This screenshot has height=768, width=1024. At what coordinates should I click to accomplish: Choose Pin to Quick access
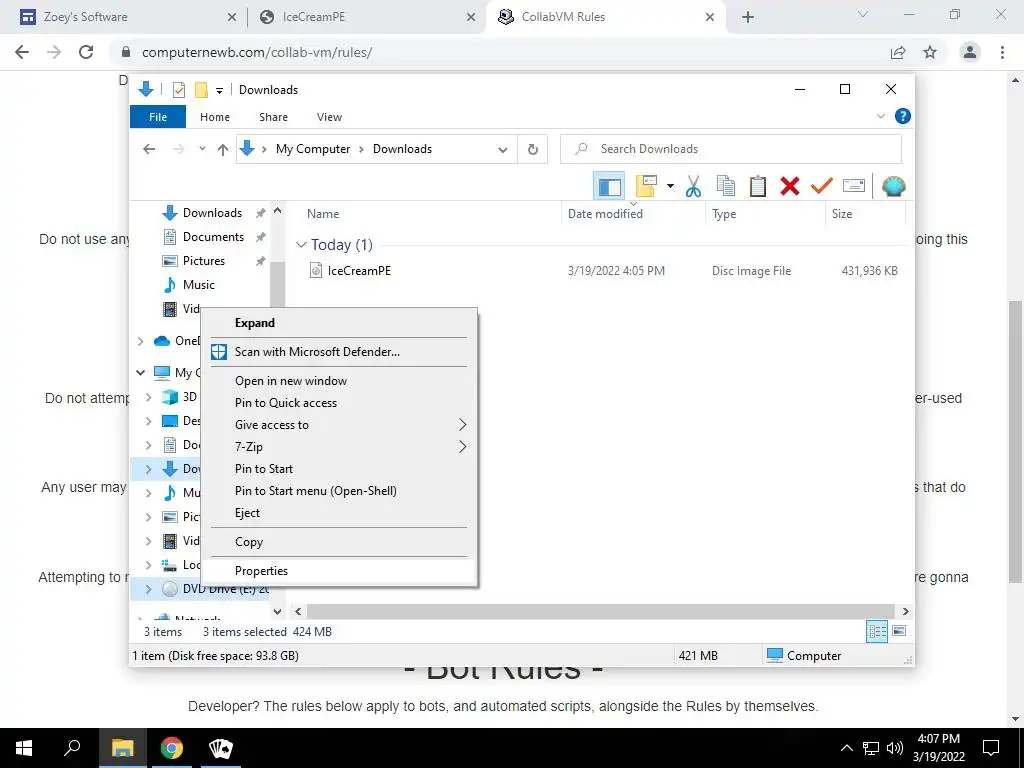pos(340,403)
